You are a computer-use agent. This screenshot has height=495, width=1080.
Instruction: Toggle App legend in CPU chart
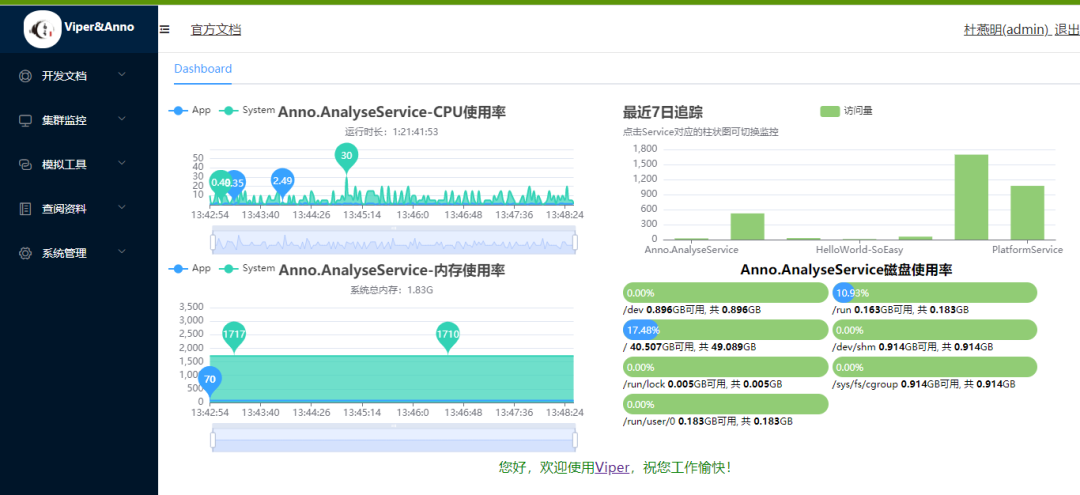(x=190, y=110)
